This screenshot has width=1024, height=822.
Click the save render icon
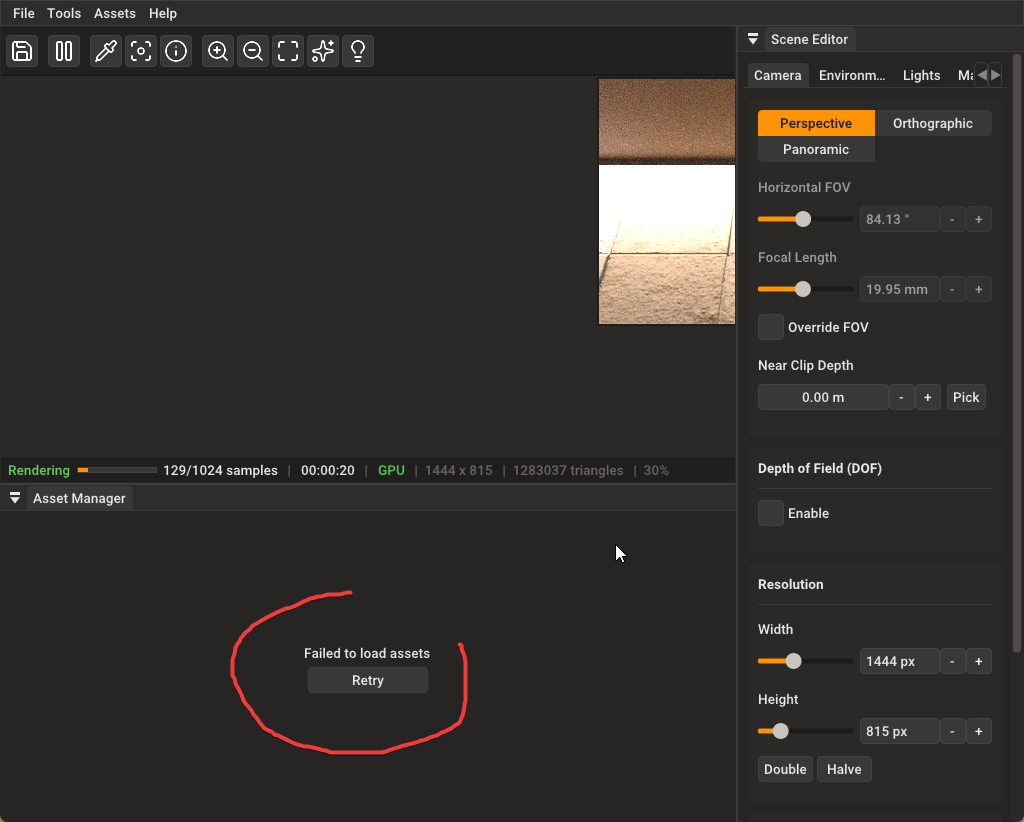[x=22, y=51]
